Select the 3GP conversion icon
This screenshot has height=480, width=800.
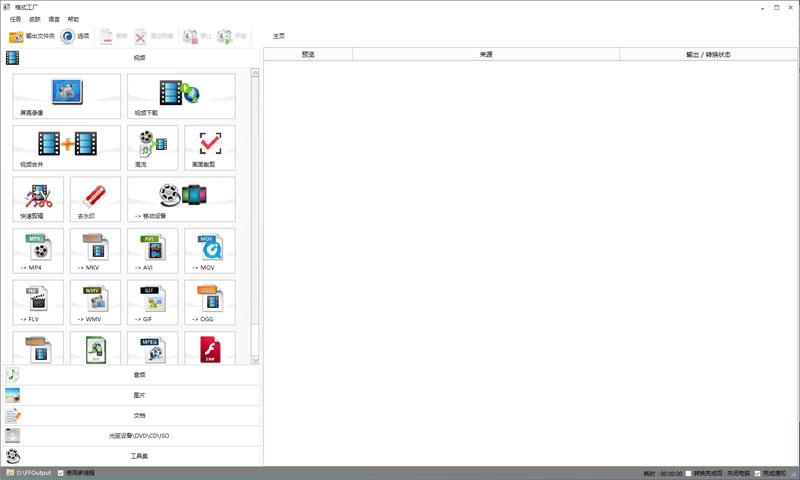click(95, 348)
